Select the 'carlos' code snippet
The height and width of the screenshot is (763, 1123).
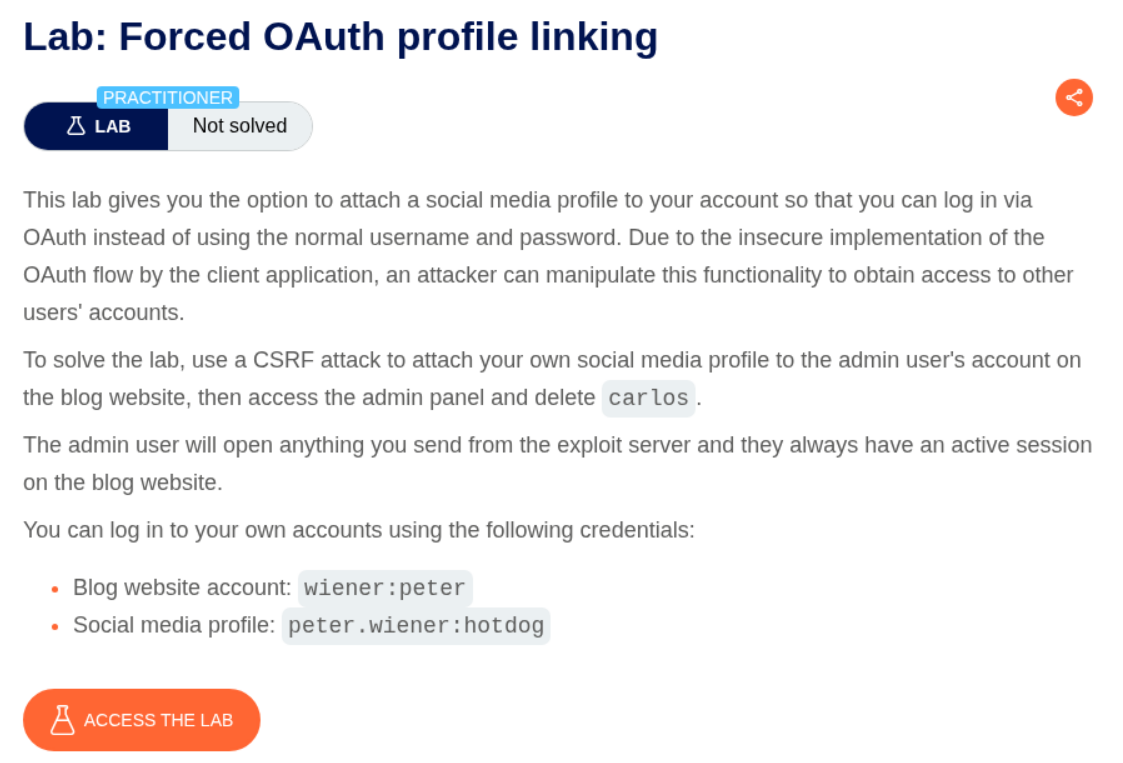click(x=648, y=398)
